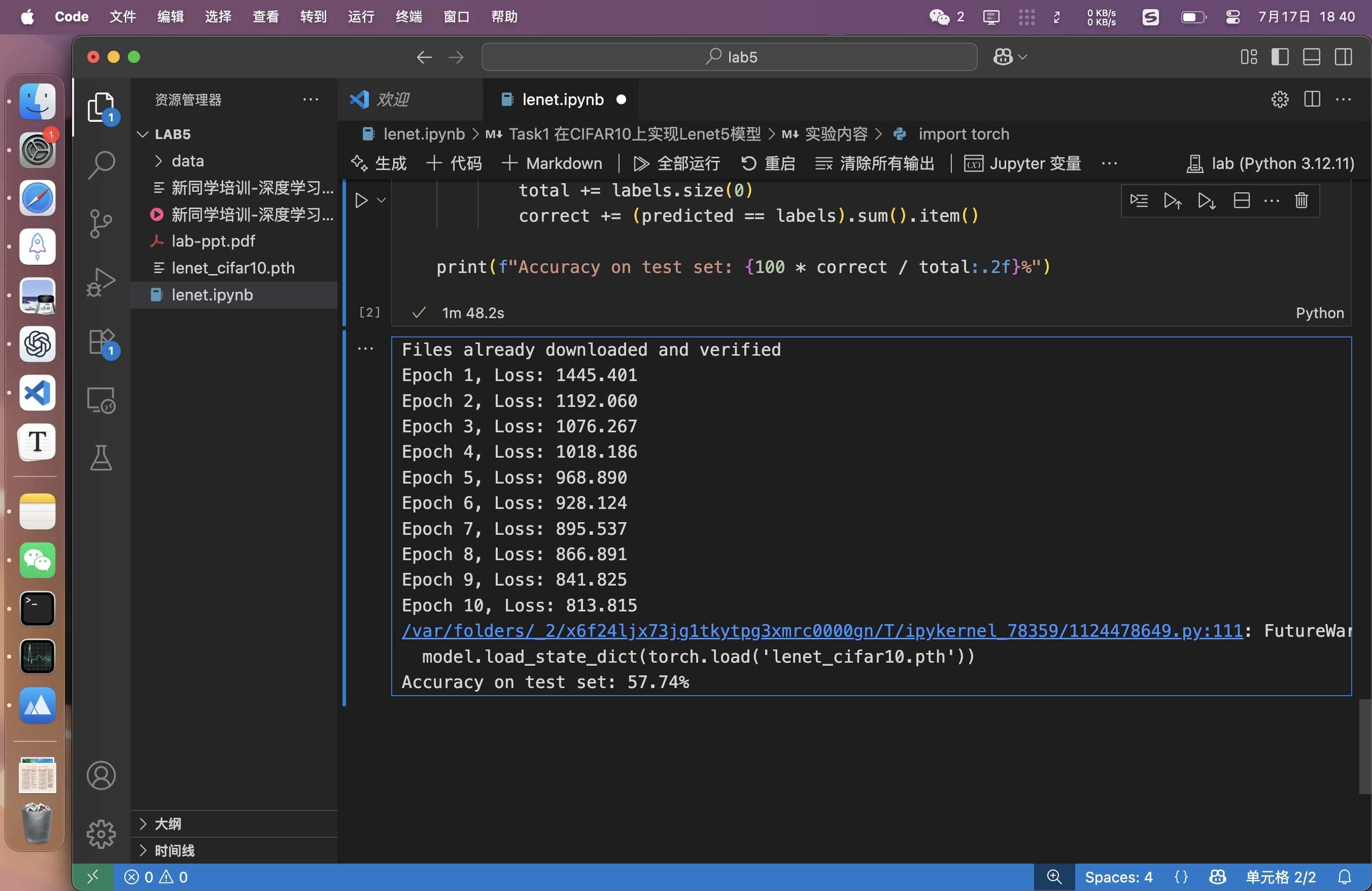Toggle the bottom panel visibility
The image size is (1372, 891).
point(1312,57)
